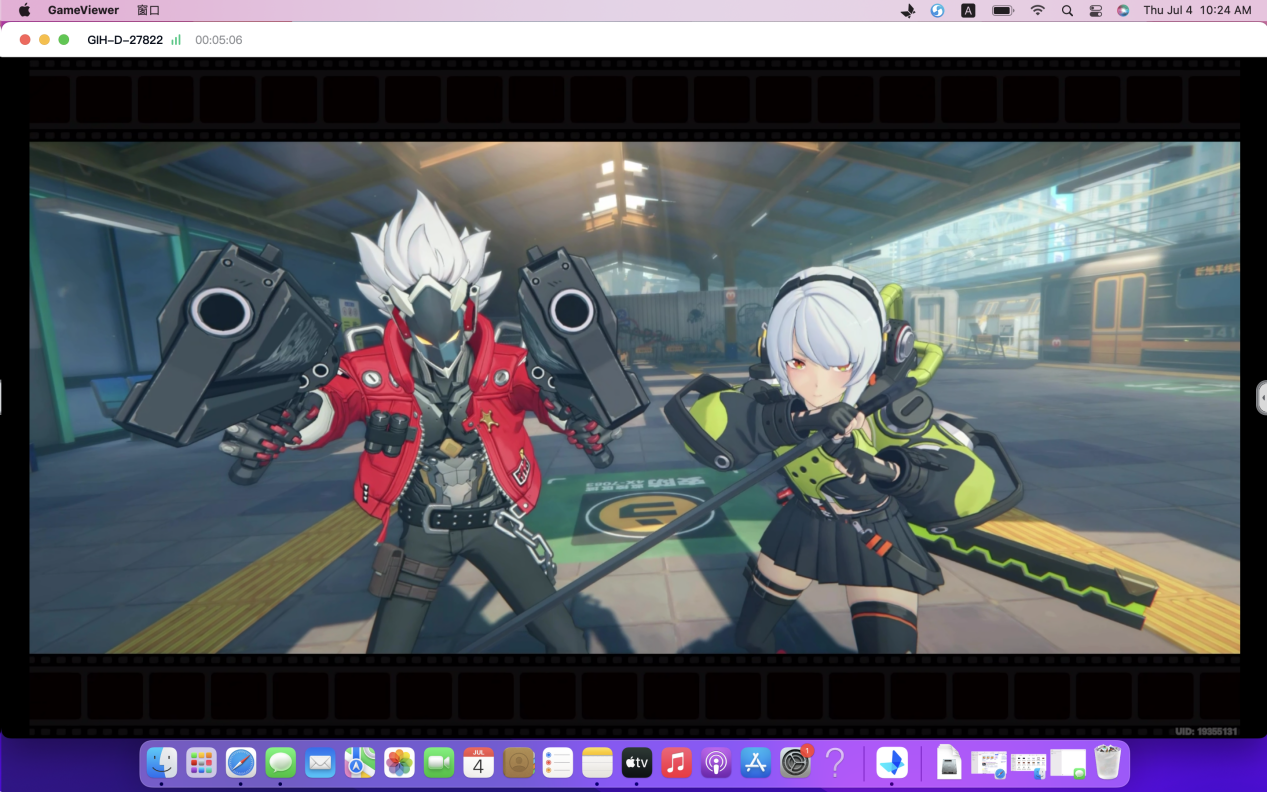Open the Wi-Fi status menu
Viewport: 1267px width, 792px height.
(1038, 10)
